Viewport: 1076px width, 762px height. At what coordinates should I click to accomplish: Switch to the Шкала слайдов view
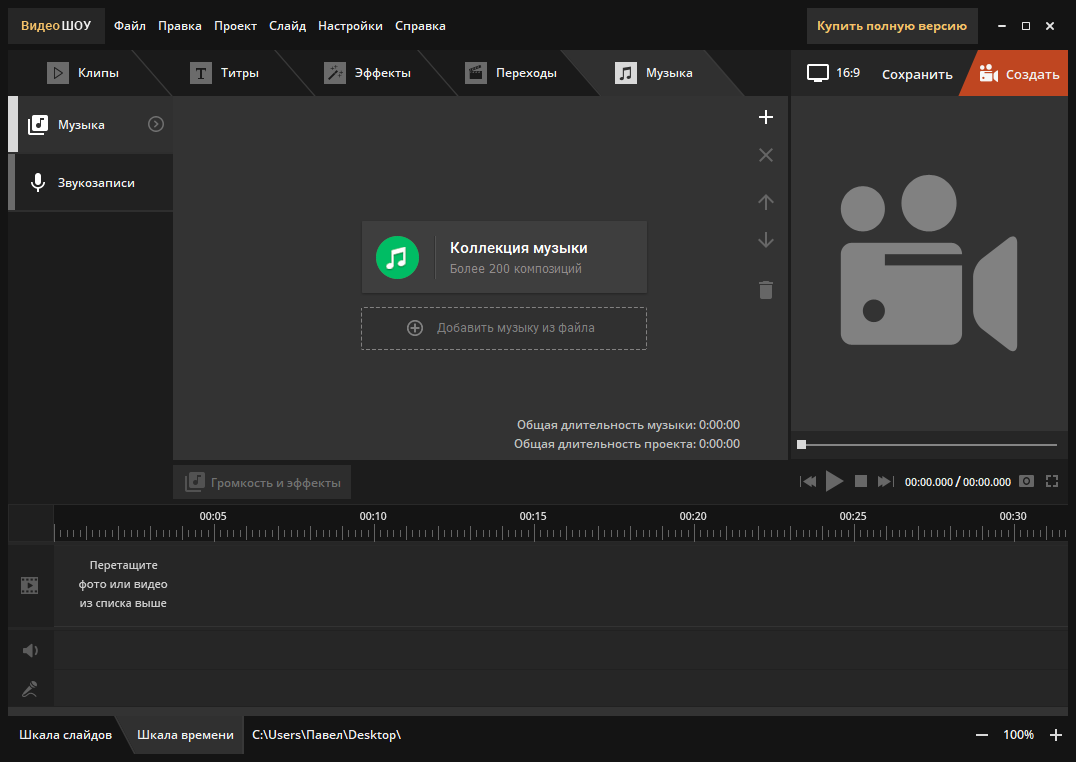[65, 735]
